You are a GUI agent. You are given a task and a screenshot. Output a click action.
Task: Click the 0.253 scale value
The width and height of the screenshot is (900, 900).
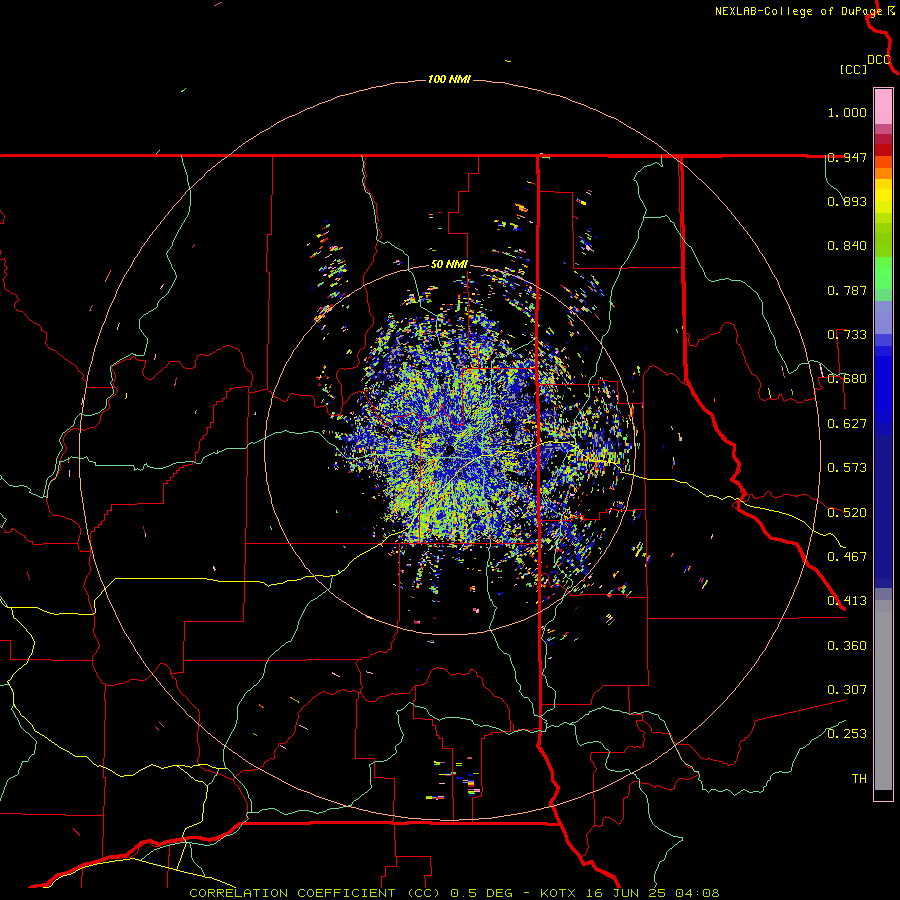[x=847, y=734]
